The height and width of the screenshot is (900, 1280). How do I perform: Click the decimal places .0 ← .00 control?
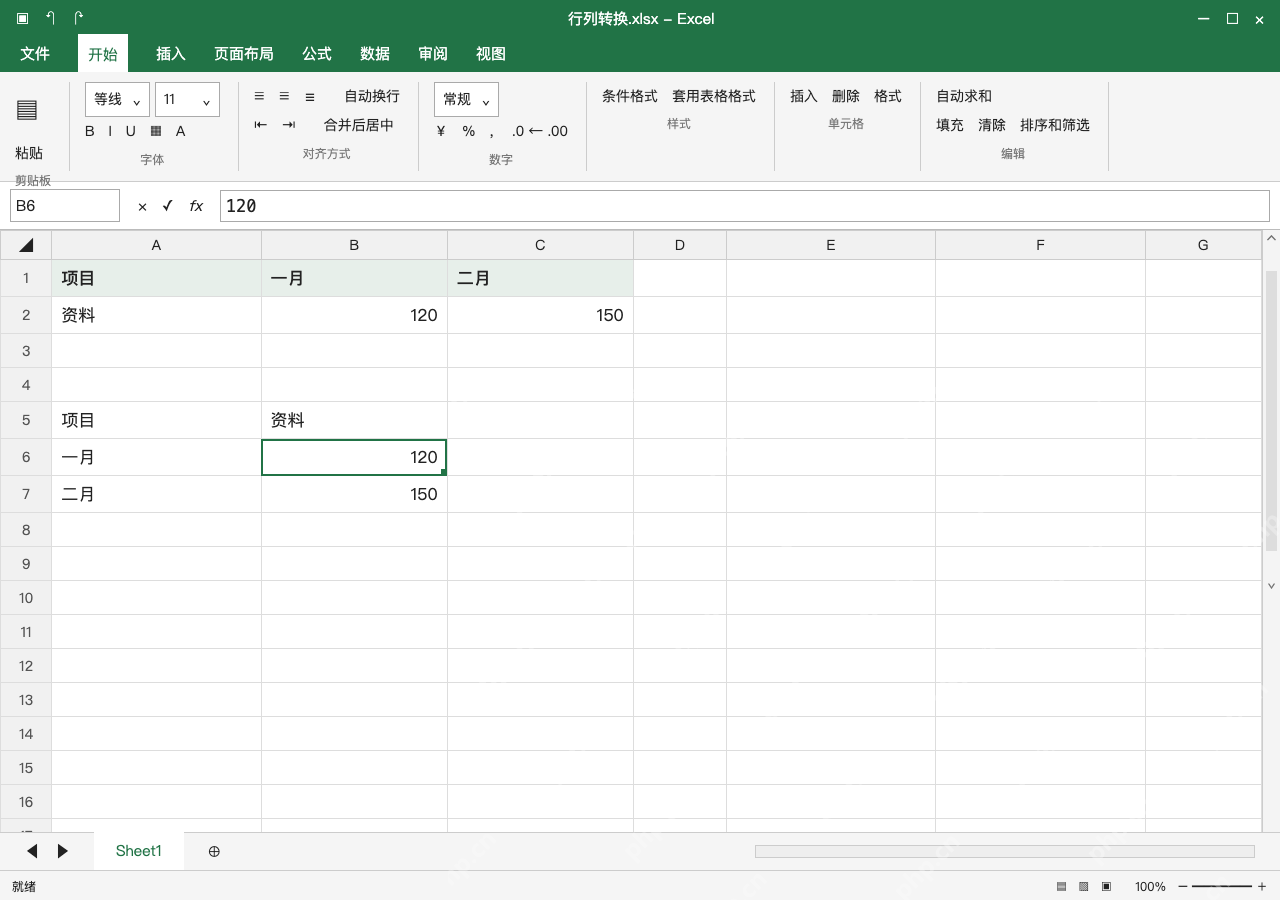(540, 131)
